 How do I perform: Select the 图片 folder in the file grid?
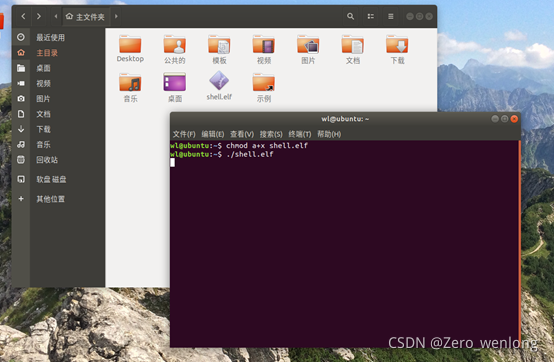pos(308,49)
